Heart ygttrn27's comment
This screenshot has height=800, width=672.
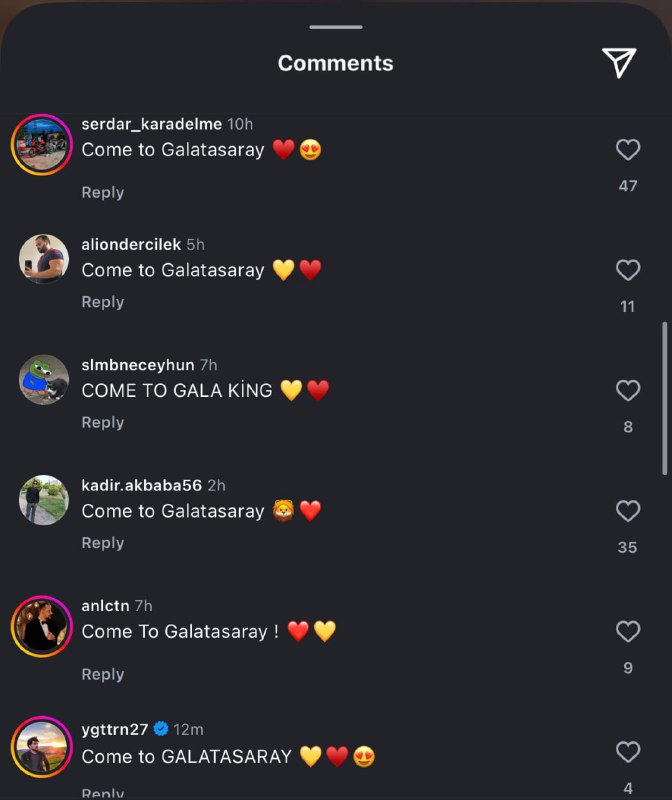point(627,752)
